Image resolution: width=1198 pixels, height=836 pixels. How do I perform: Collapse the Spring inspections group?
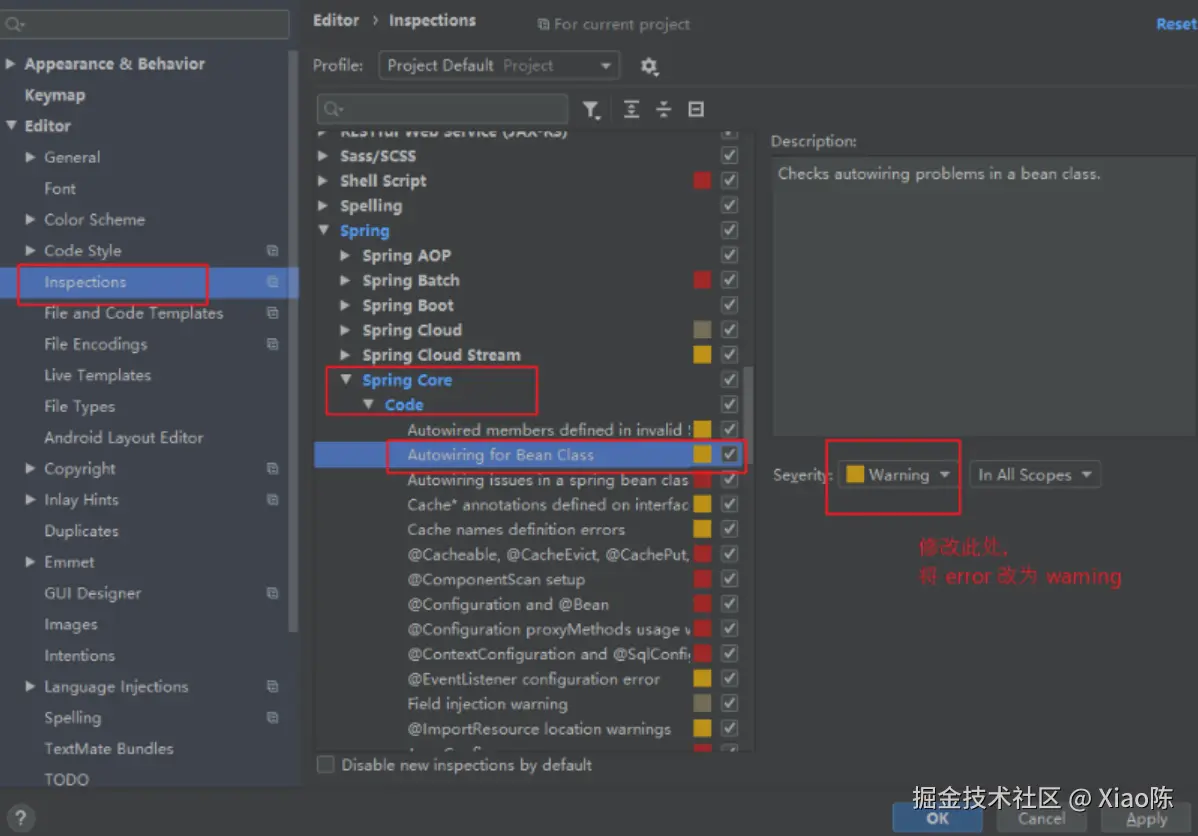pyautogui.click(x=324, y=230)
